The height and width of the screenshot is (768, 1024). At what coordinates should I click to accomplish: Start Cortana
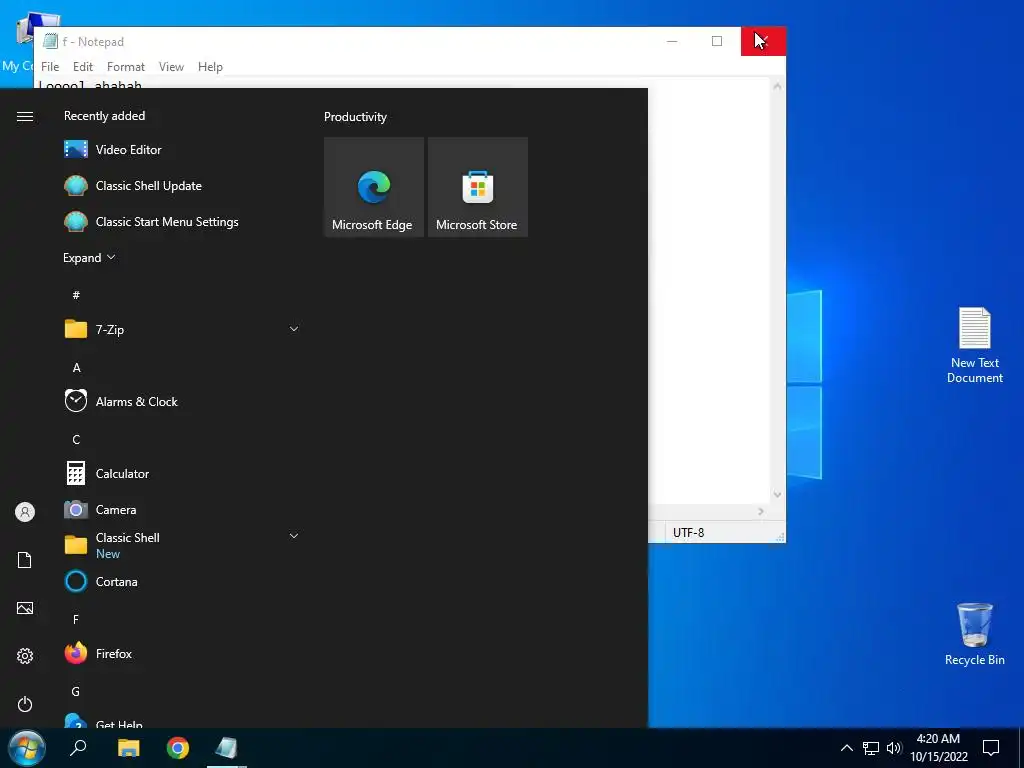[x=181, y=581]
